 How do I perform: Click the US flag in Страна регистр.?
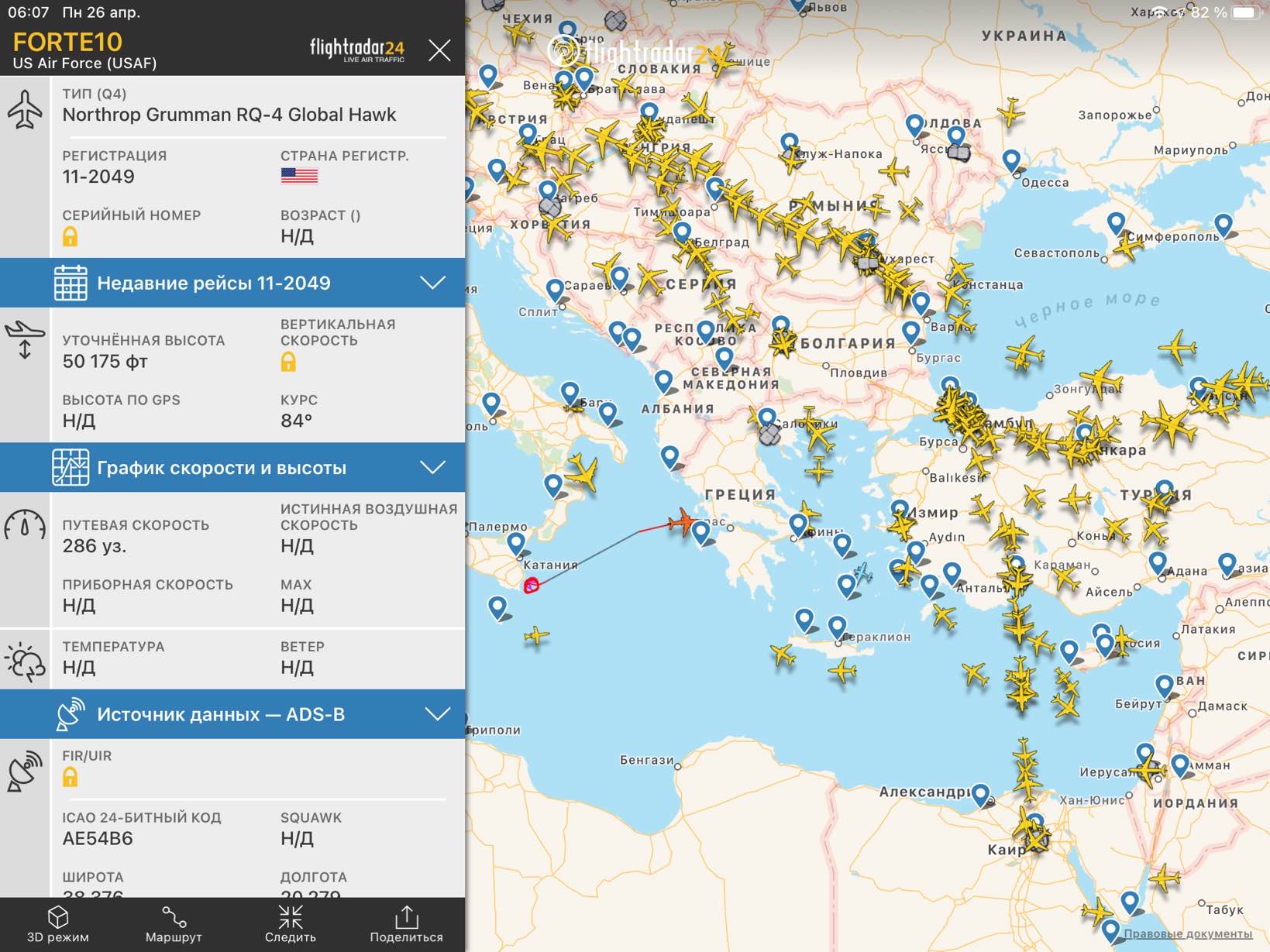299,176
